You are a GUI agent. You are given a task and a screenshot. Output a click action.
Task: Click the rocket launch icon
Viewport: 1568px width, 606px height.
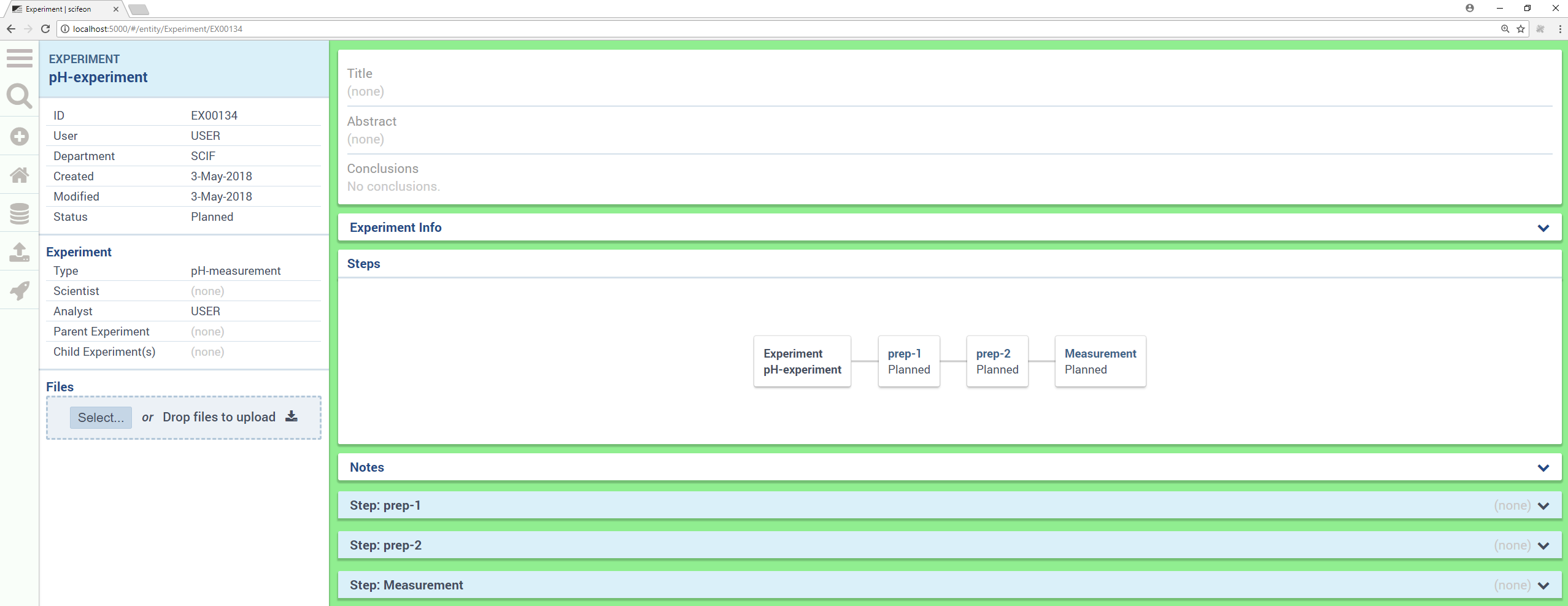(20, 290)
